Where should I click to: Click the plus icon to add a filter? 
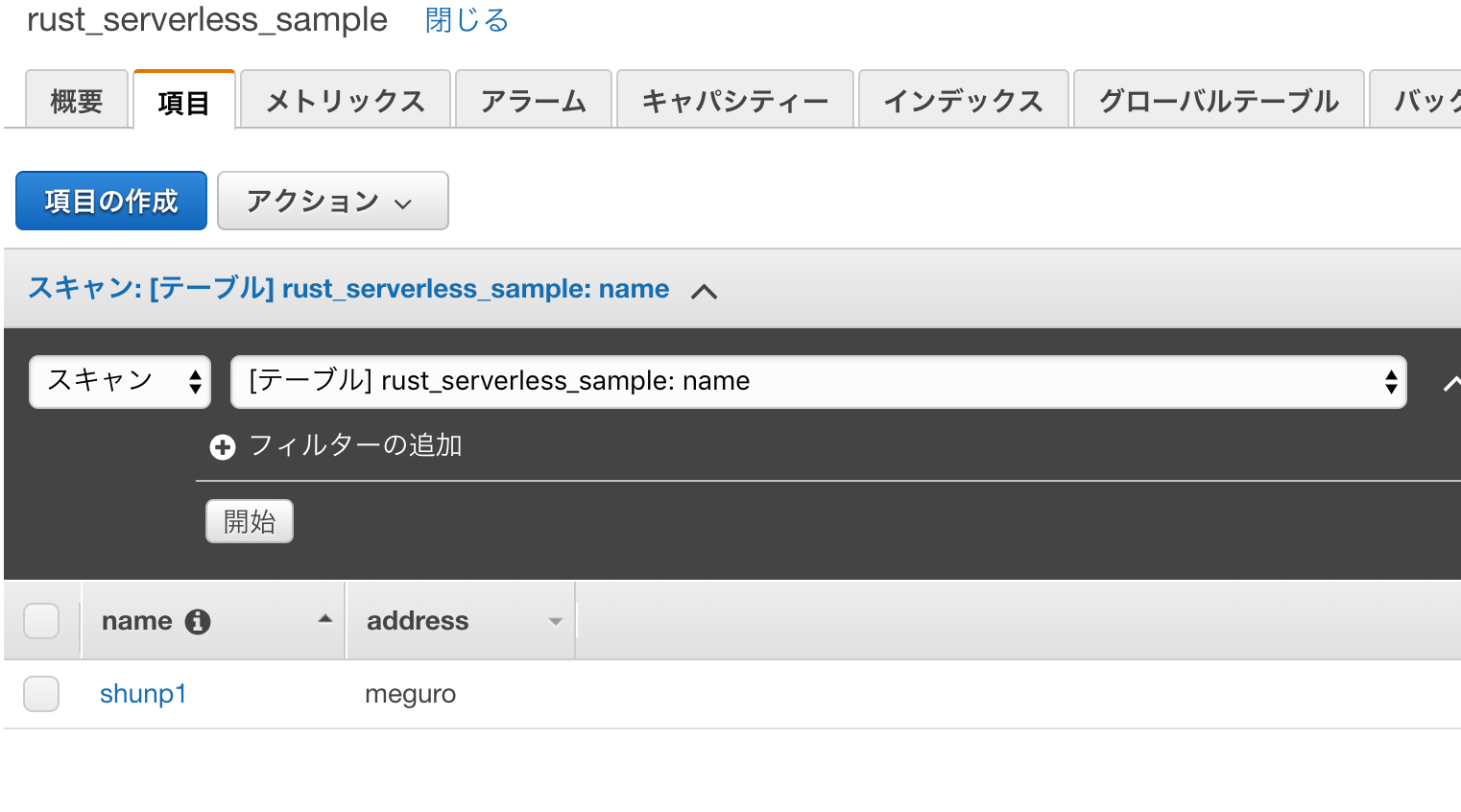pos(222,446)
